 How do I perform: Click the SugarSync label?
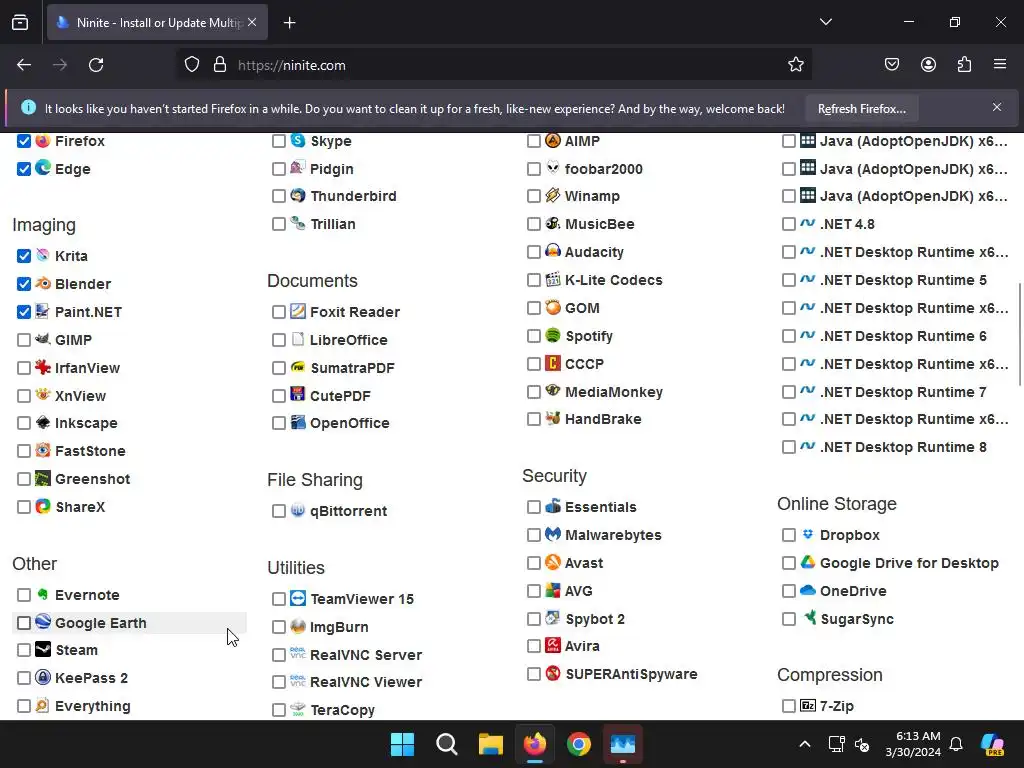(857, 619)
